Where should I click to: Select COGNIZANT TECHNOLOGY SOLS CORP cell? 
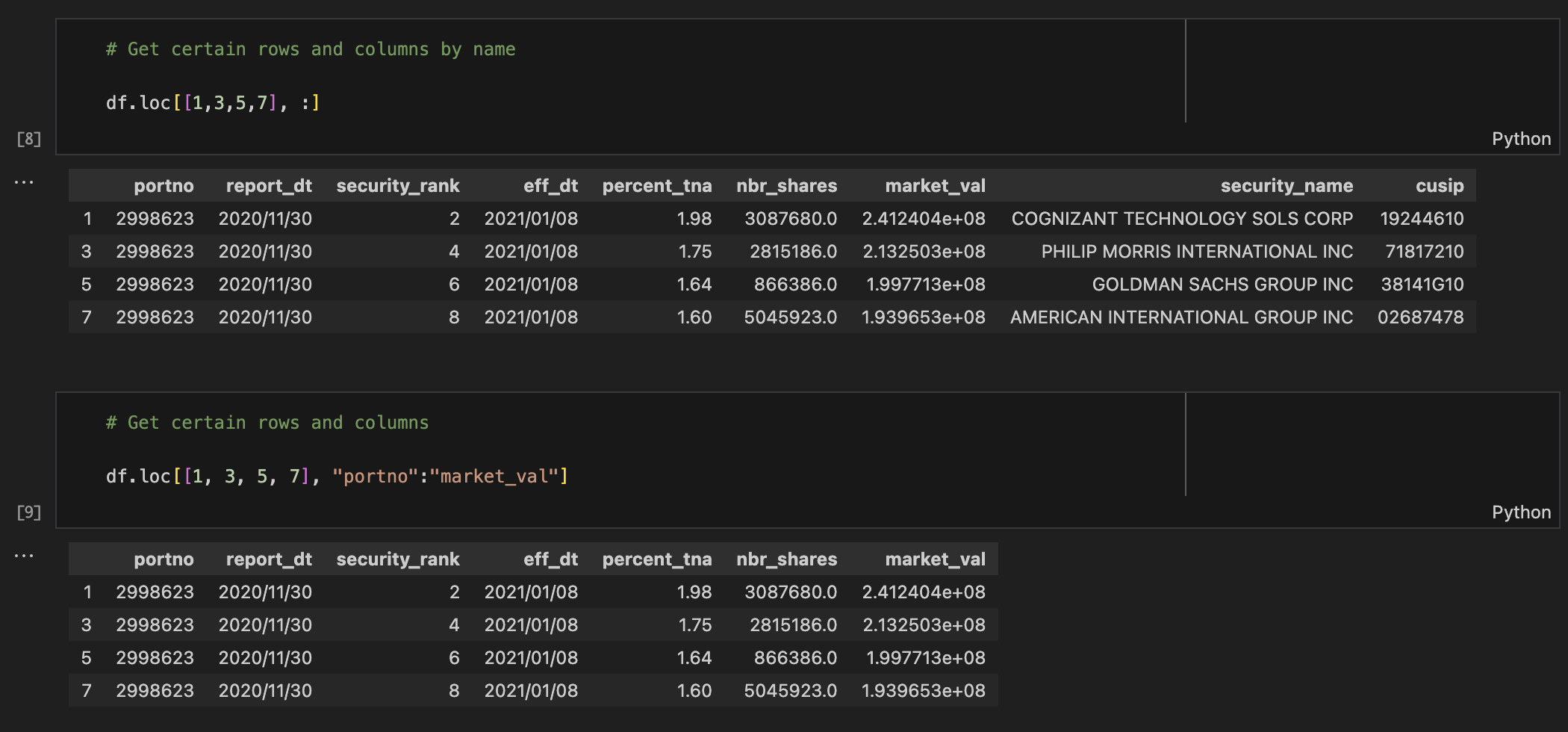1182,219
